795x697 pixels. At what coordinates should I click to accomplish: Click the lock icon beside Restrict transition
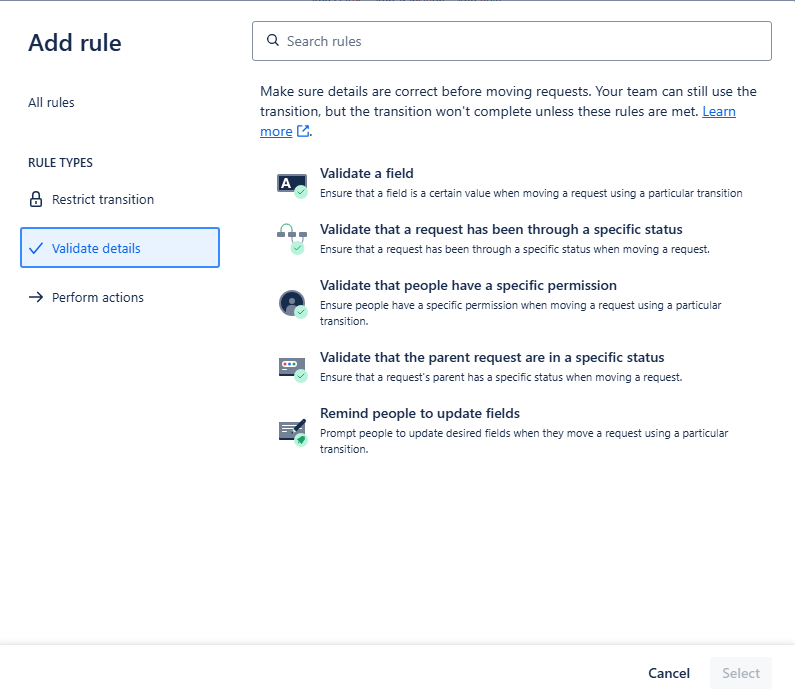pyautogui.click(x=35, y=199)
